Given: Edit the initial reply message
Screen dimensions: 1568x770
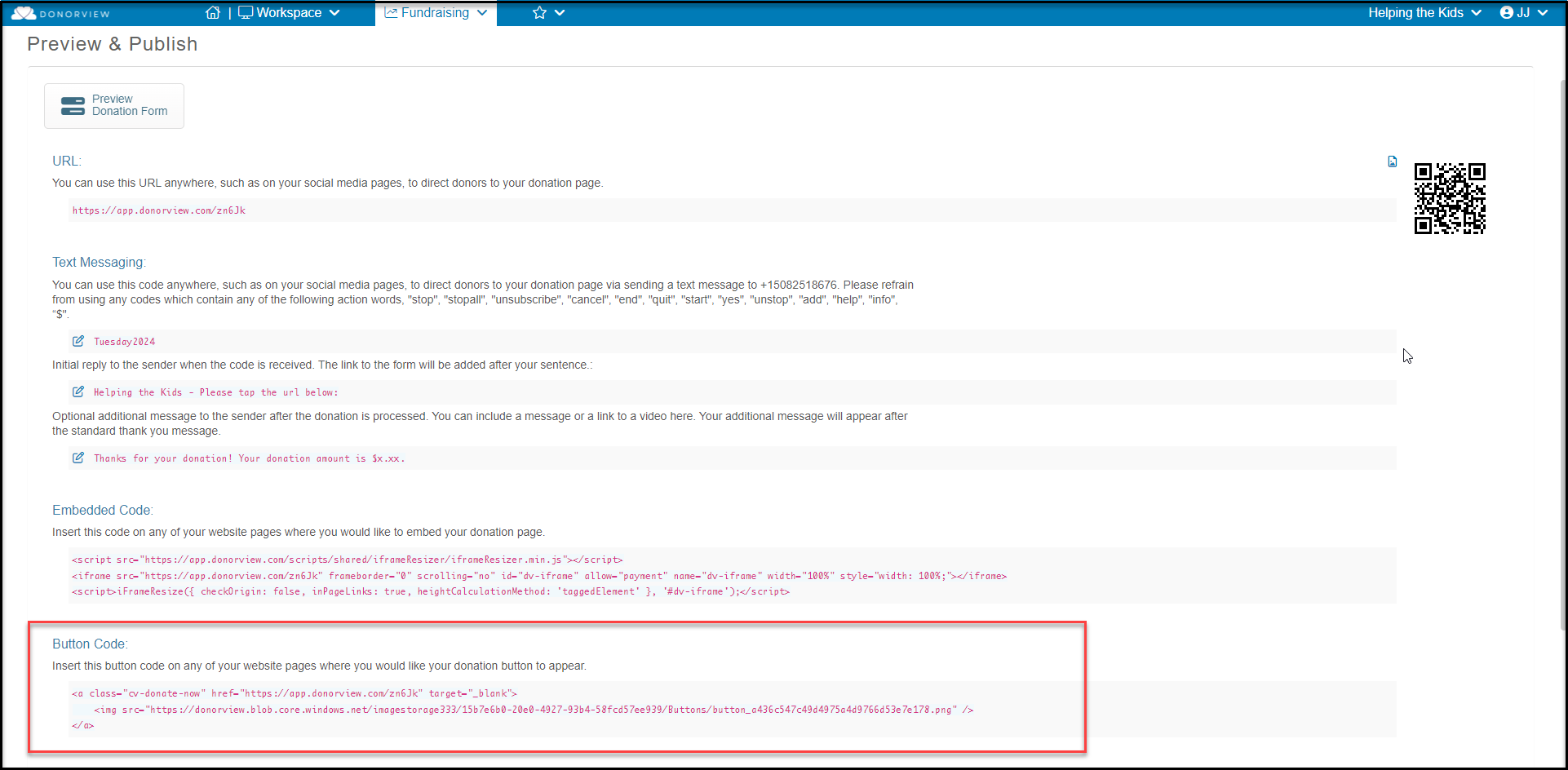Looking at the screenshot, I should [78, 392].
